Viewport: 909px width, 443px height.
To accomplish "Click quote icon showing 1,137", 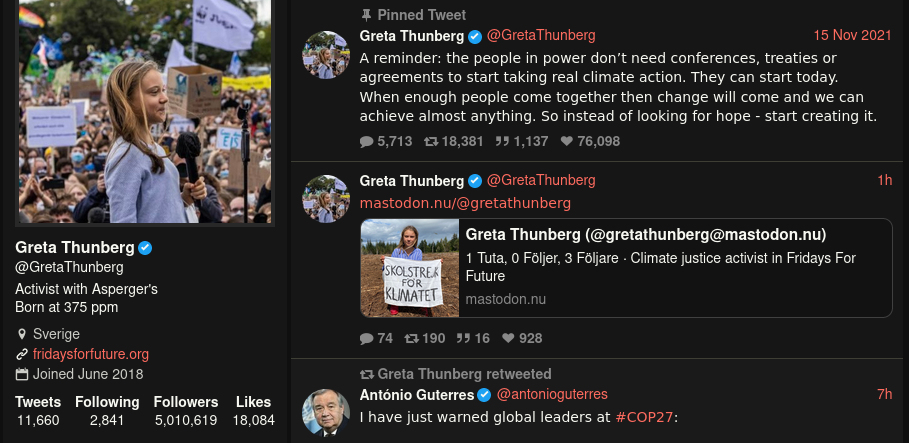I will (x=503, y=142).
